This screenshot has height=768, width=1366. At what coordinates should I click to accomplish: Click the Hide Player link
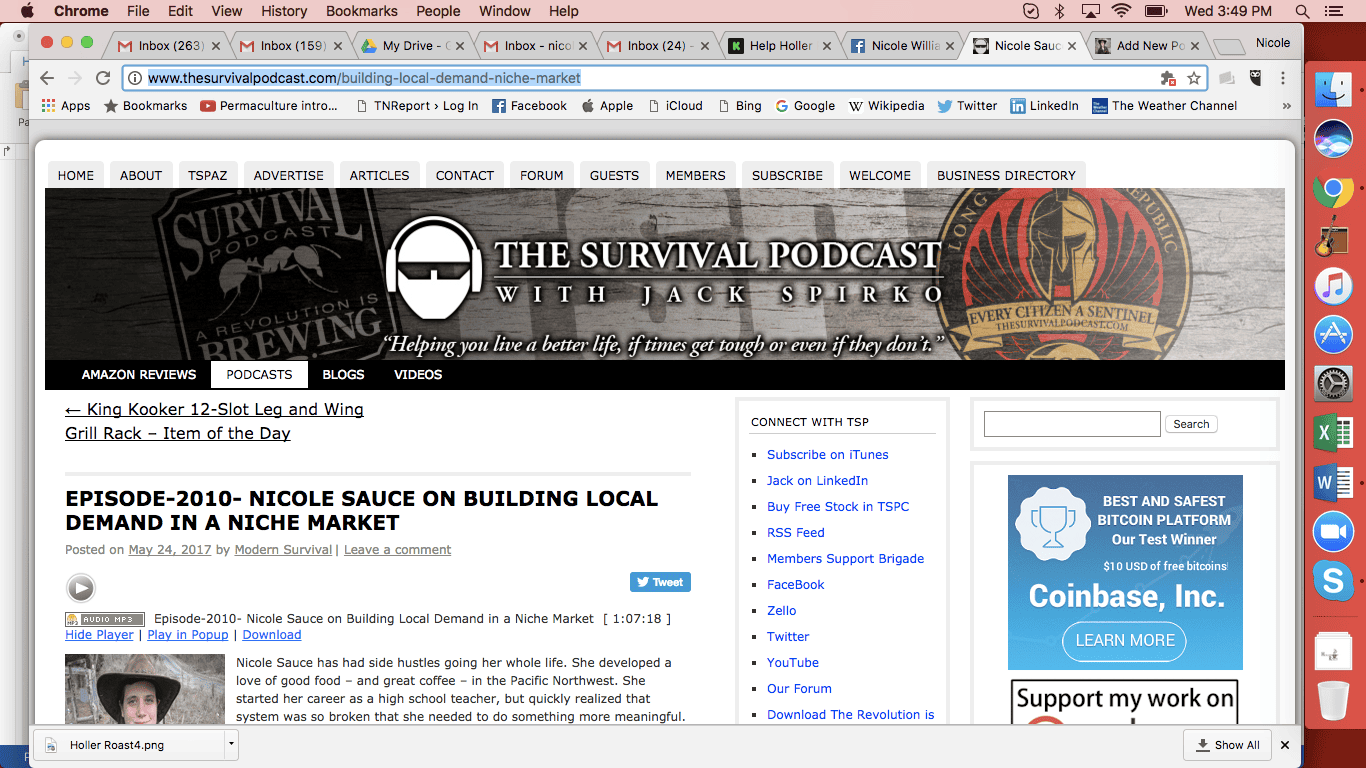point(99,634)
